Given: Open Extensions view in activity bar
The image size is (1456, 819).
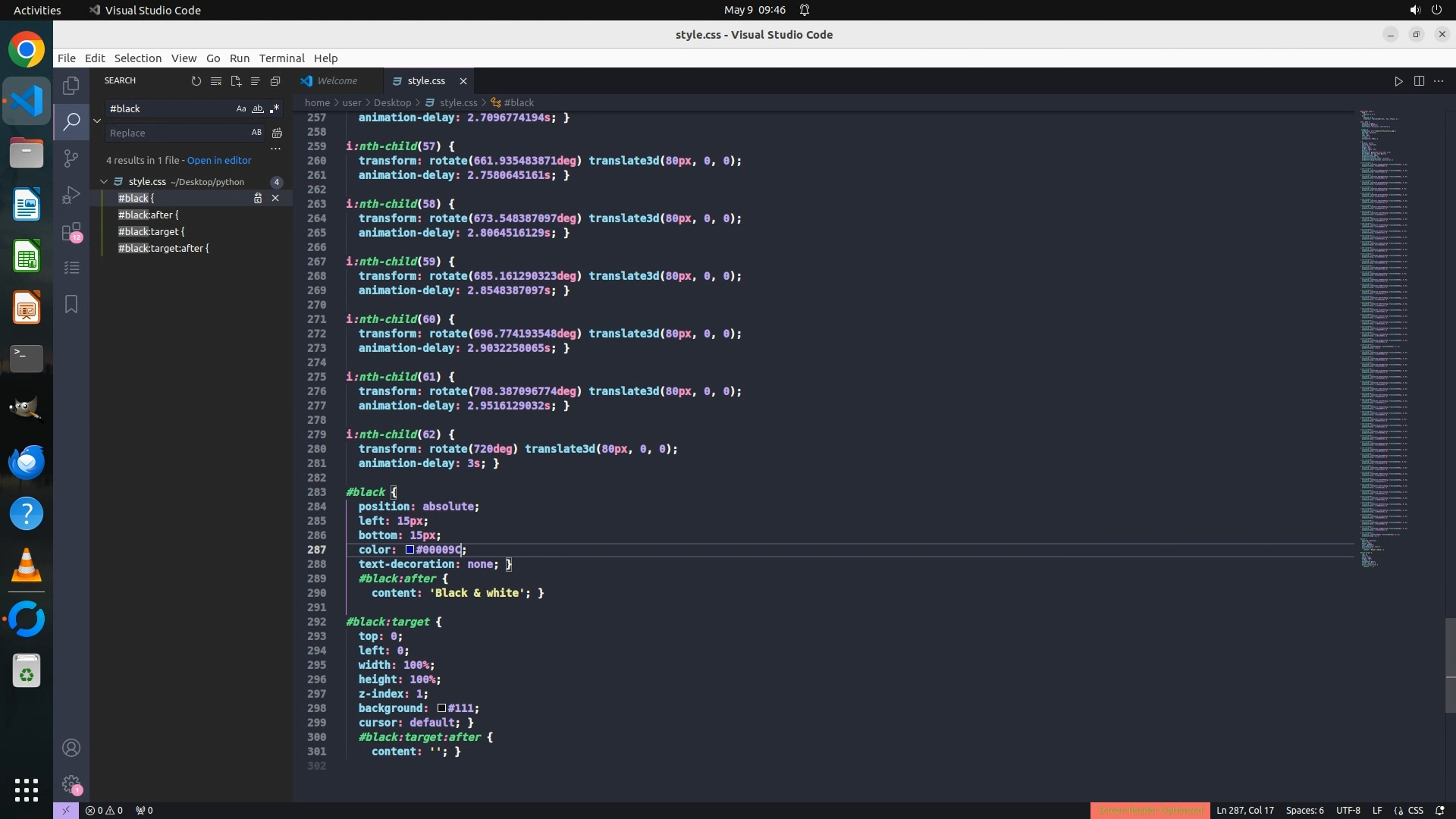Looking at the screenshot, I should click(71, 231).
